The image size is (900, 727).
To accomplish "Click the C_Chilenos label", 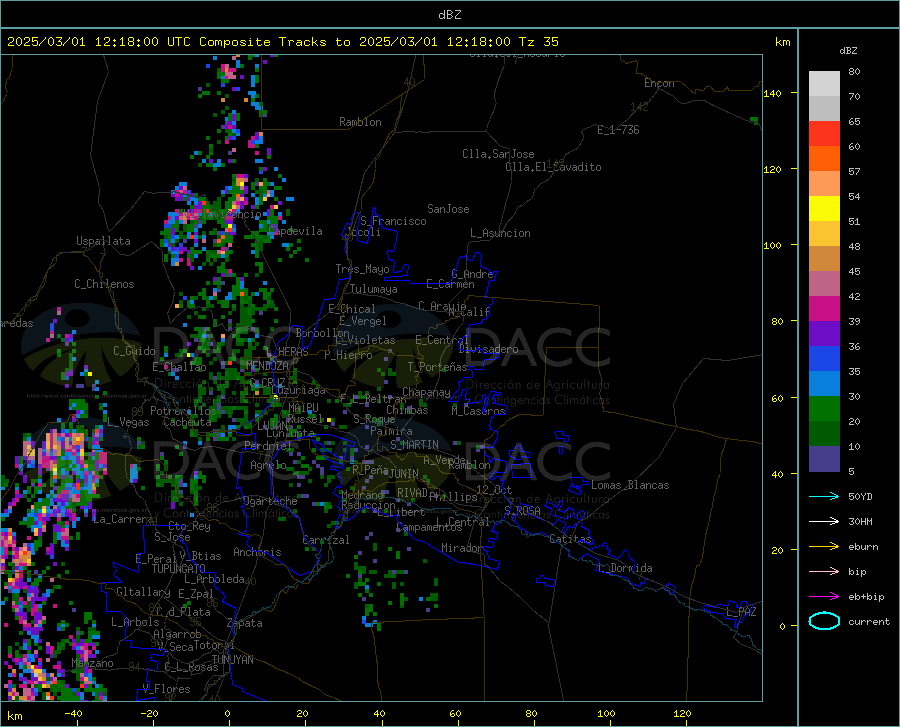I will (104, 284).
